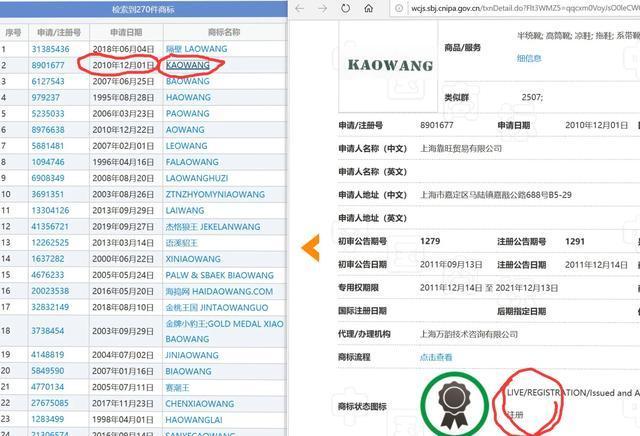Click the browser back arrow
This screenshot has width=640, height=436.
300,9
